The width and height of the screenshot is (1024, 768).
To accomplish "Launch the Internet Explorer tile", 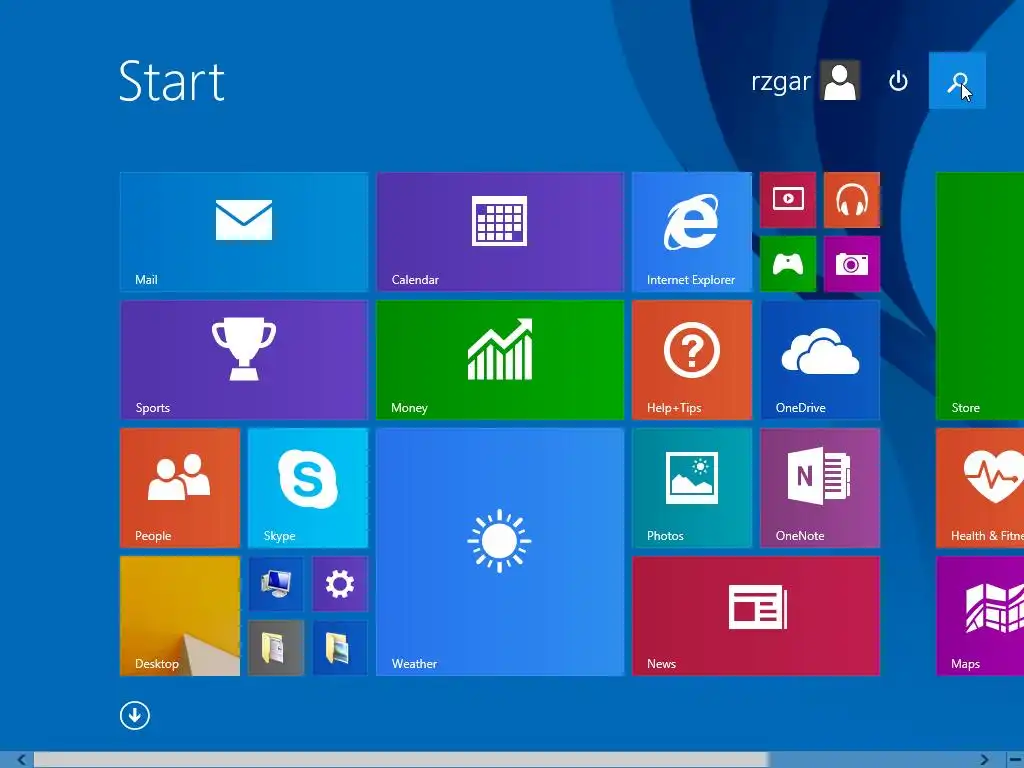I will 692,232.
